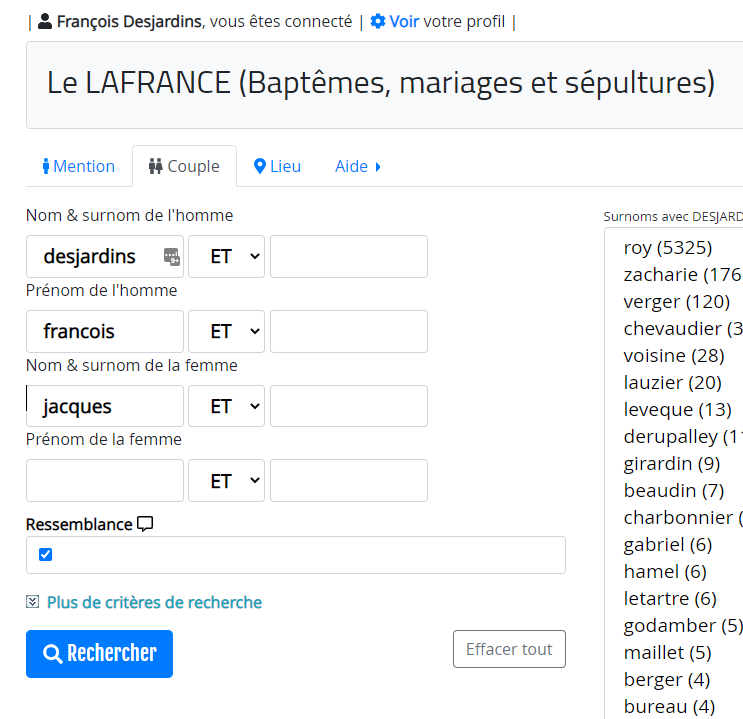Click the Ressemblance help comment icon
The width and height of the screenshot is (743, 719).
tap(145, 524)
